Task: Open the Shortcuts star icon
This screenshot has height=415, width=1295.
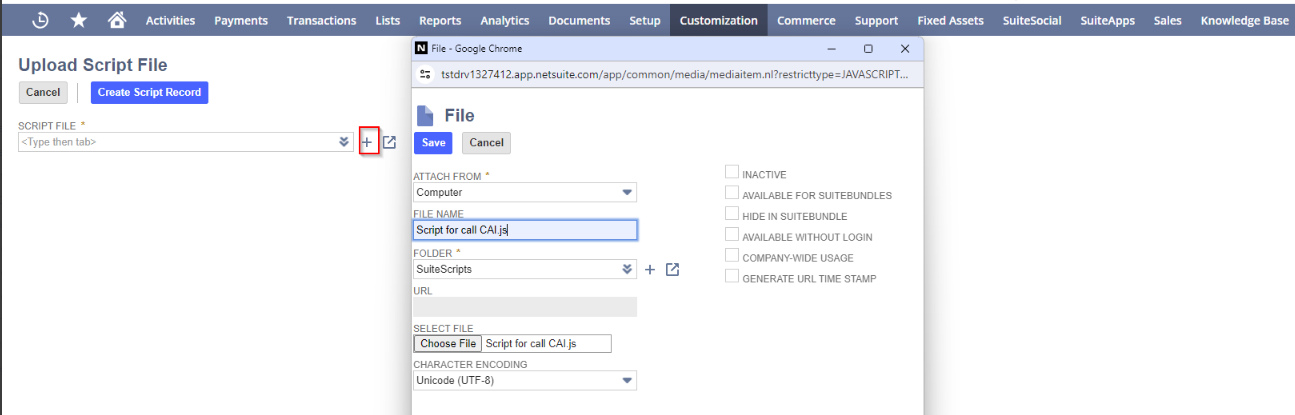Action: coord(79,20)
